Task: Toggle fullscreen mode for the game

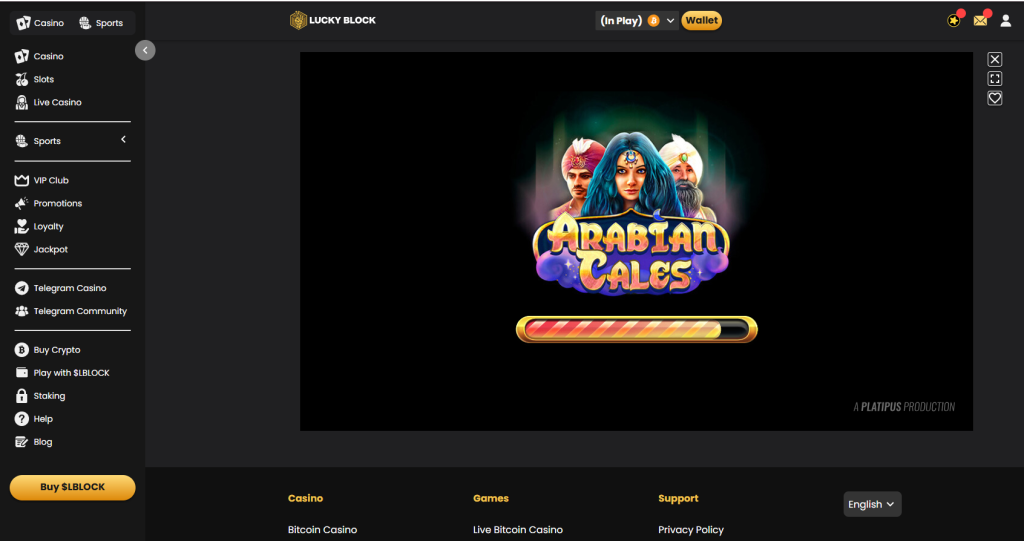Action: (995, 79)
